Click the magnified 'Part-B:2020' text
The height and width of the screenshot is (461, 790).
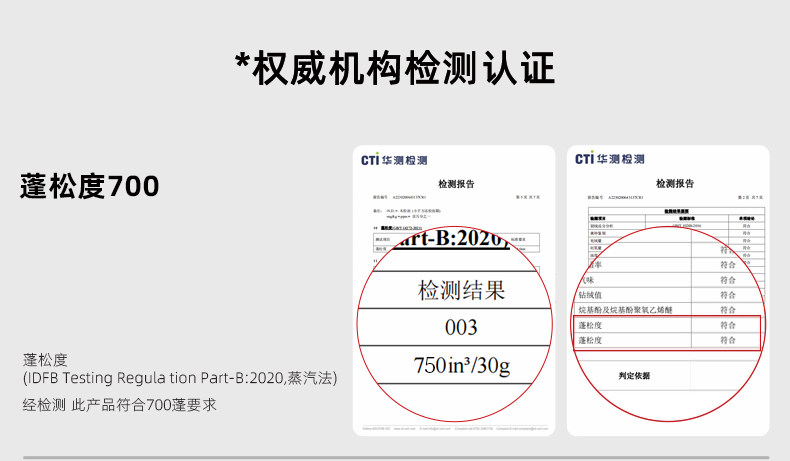click(450, 239)
